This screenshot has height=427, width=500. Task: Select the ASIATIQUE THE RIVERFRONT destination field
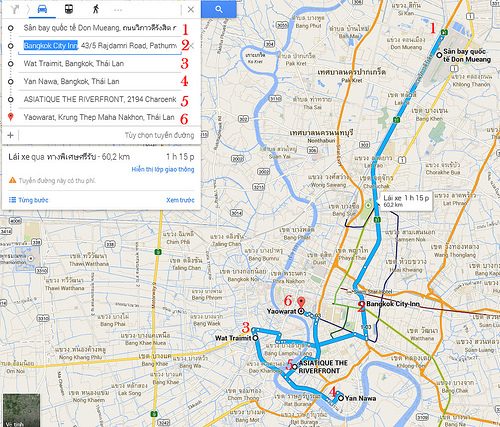[x=99, y=99]
